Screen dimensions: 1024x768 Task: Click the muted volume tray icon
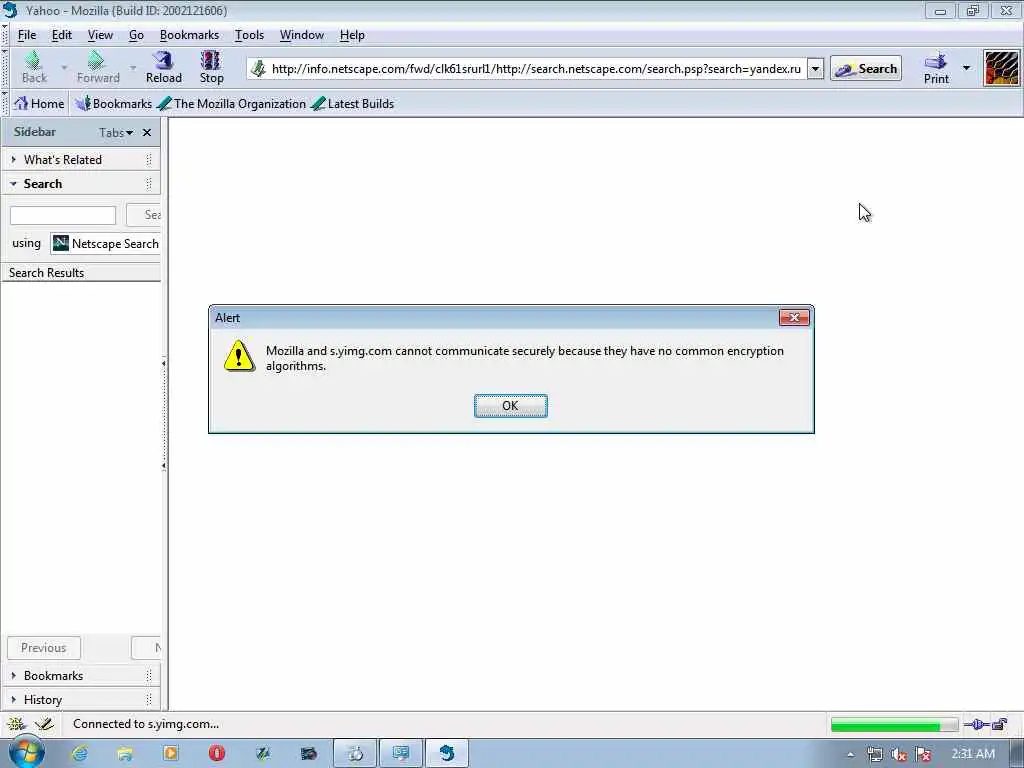899,754
